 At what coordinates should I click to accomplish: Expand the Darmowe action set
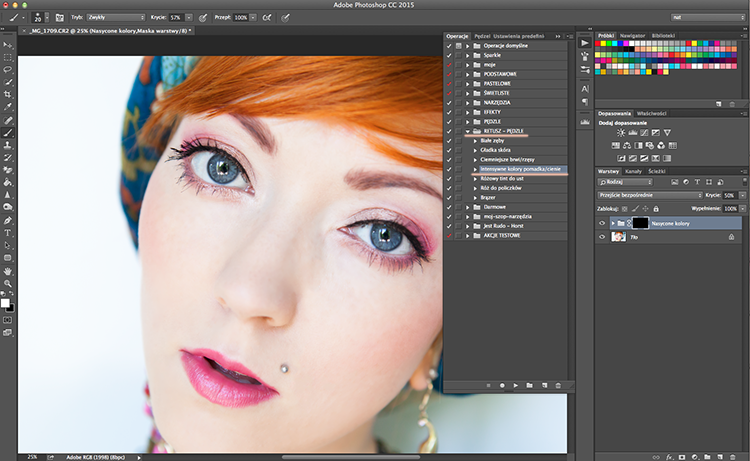pos(468,207)
